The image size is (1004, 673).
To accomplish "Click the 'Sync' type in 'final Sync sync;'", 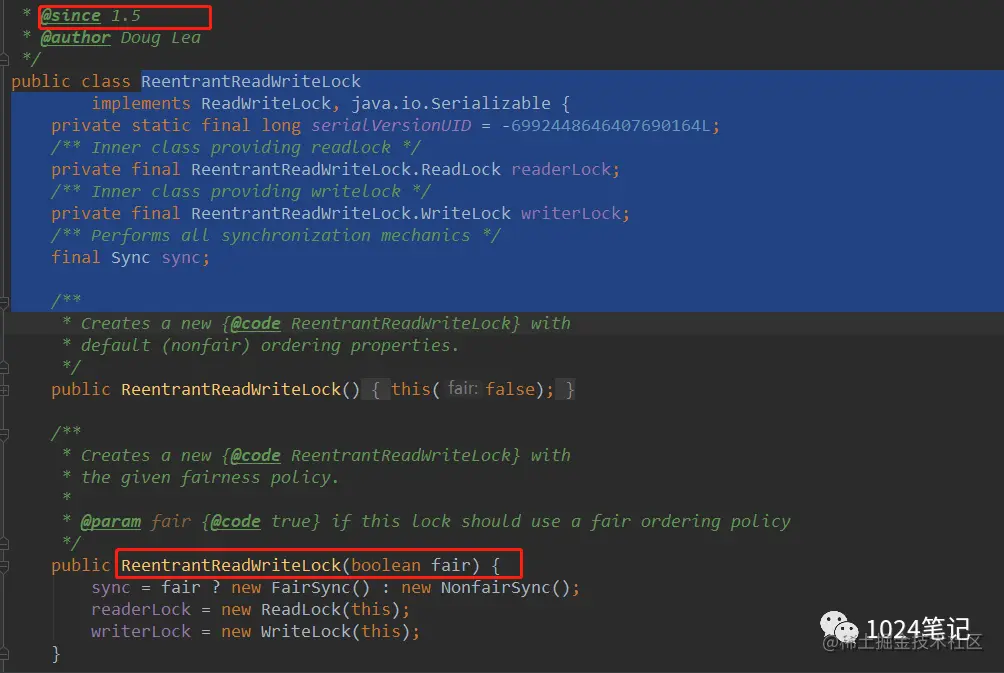I will click(131, 257).
